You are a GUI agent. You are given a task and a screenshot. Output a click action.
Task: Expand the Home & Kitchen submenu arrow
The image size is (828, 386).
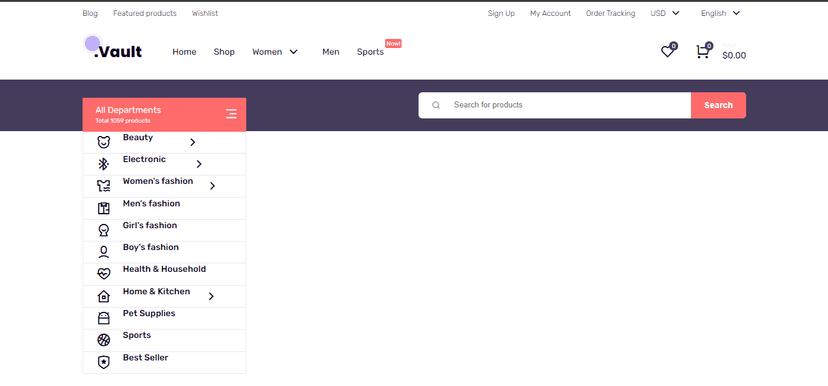click(211, 296)
